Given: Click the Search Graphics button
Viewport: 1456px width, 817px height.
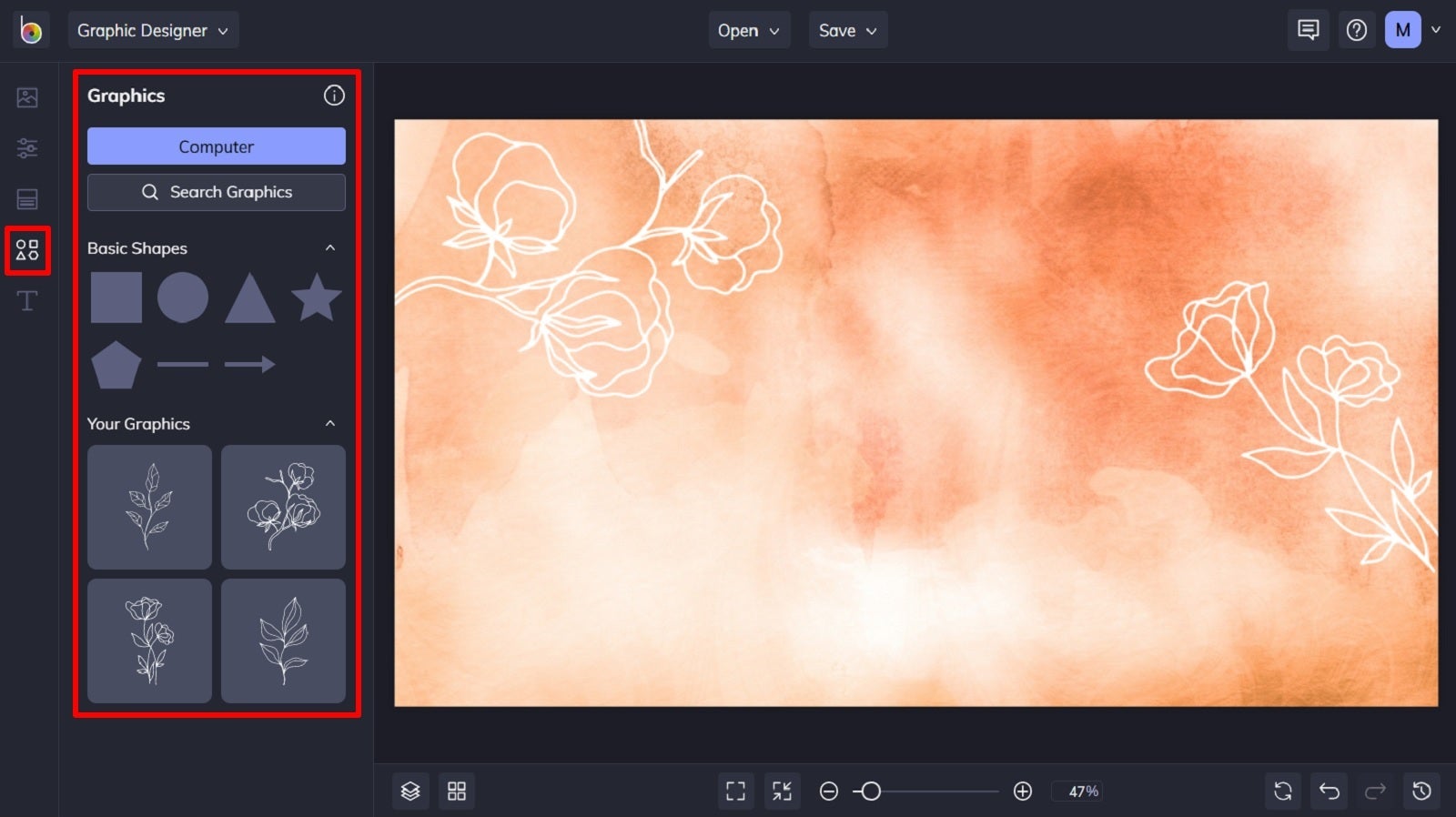Looking at the screenshot, I should tap(217, 192).
